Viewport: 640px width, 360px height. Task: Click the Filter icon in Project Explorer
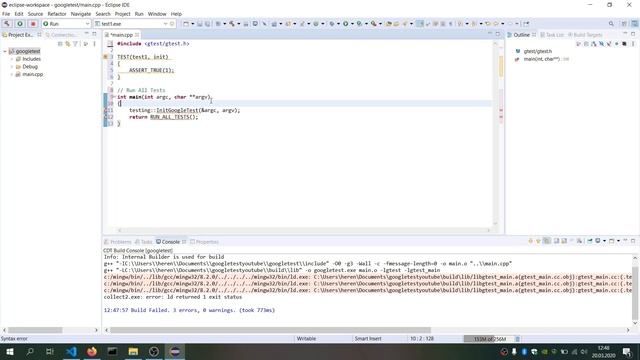(75, 44)
